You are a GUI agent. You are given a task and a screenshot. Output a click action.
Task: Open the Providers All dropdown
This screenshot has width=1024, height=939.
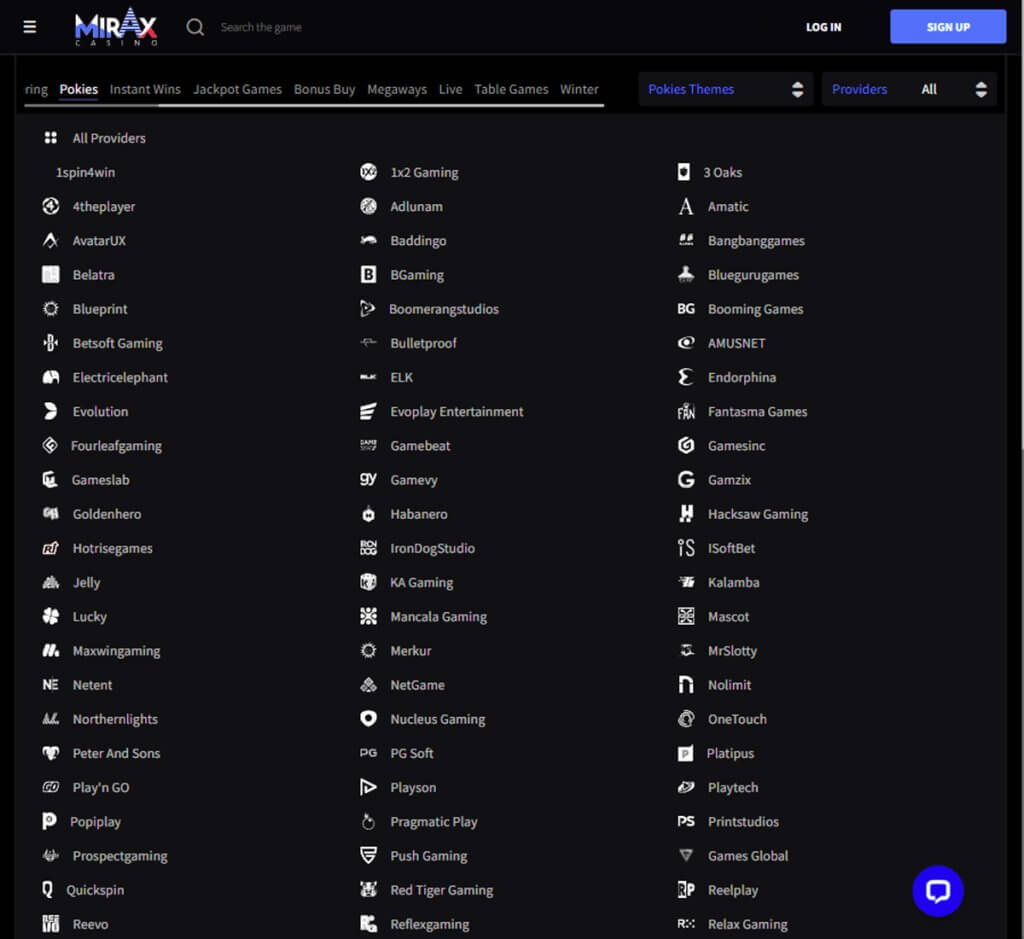coord(909,89)
